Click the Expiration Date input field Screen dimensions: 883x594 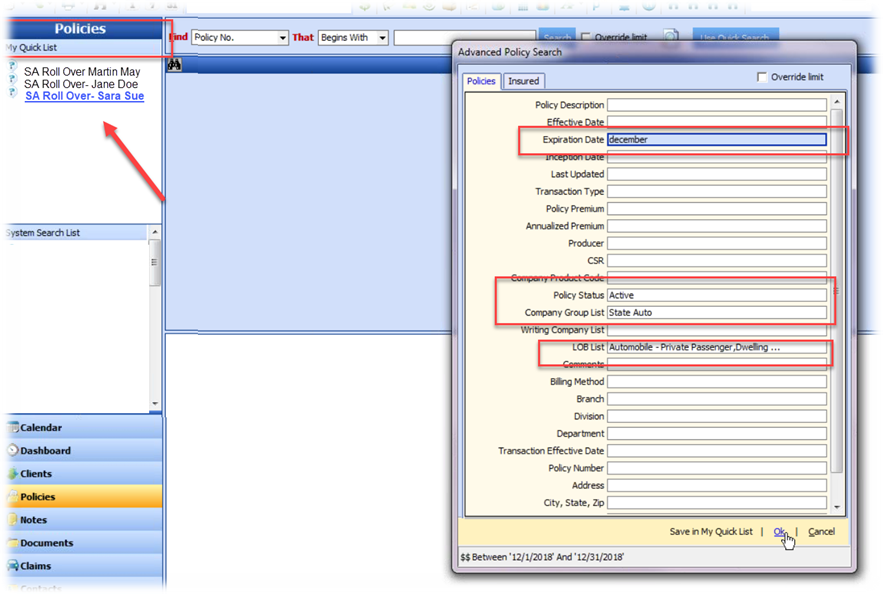[x=716, y=140]
